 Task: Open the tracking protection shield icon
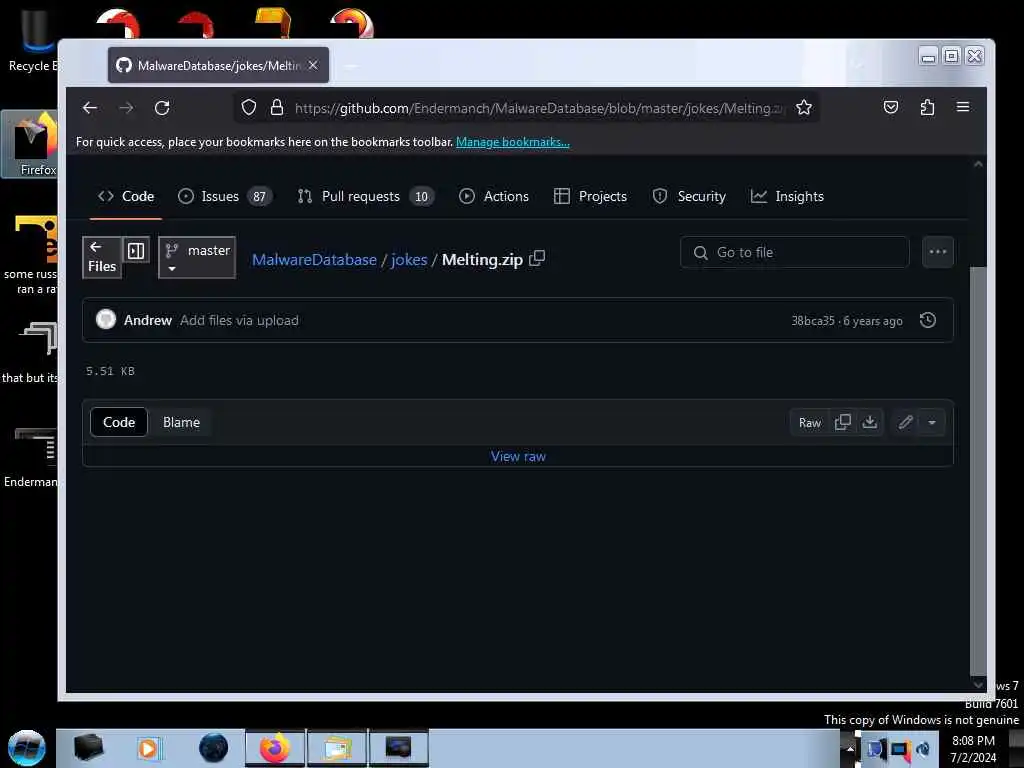(249, 108)
